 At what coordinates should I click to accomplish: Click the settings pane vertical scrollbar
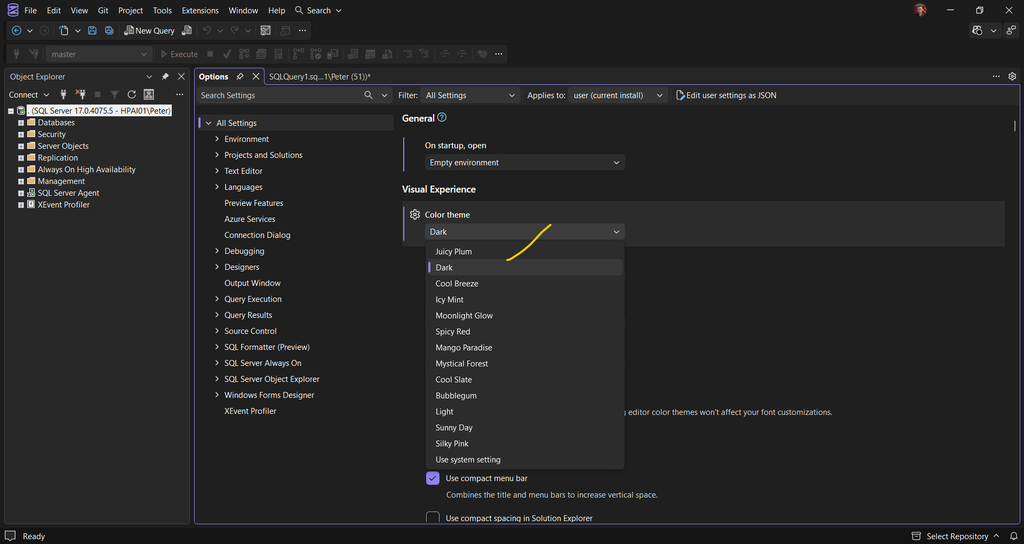pyautogui.click(x=1014, y=126)
